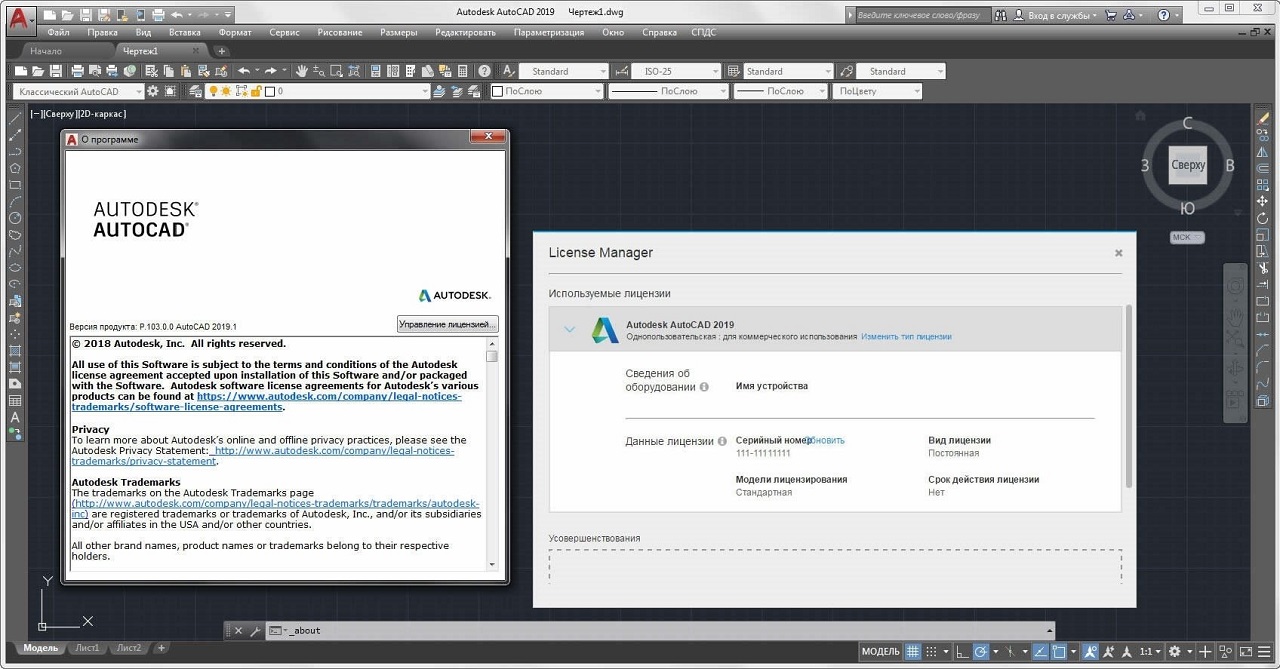Toggle the drawing grid display
The width and height of the screenshot is (1280, 669).
tap(912, 651)
